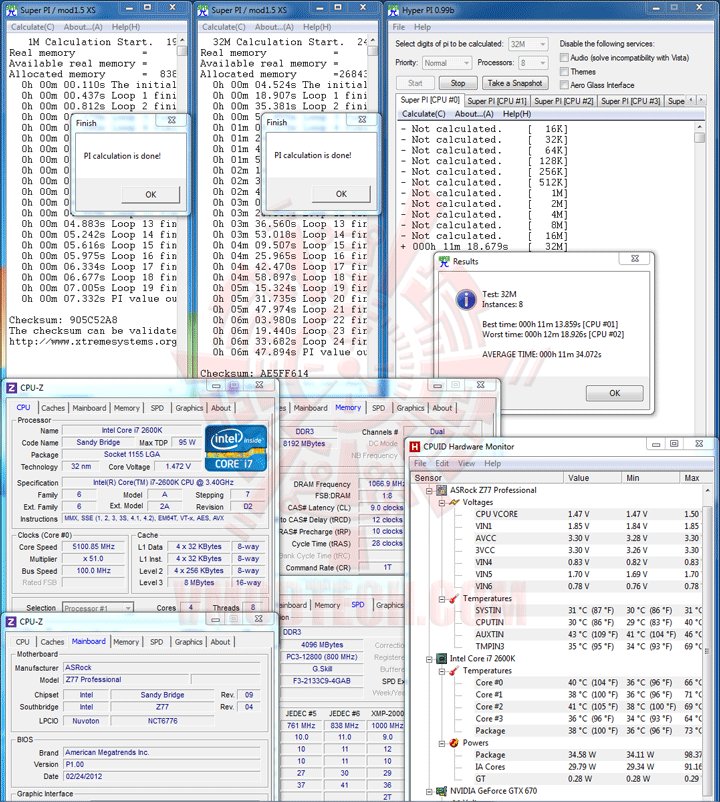Open the View menu in Hardware Monitor
Screen dimensions: 720x802
pos(466,463)
